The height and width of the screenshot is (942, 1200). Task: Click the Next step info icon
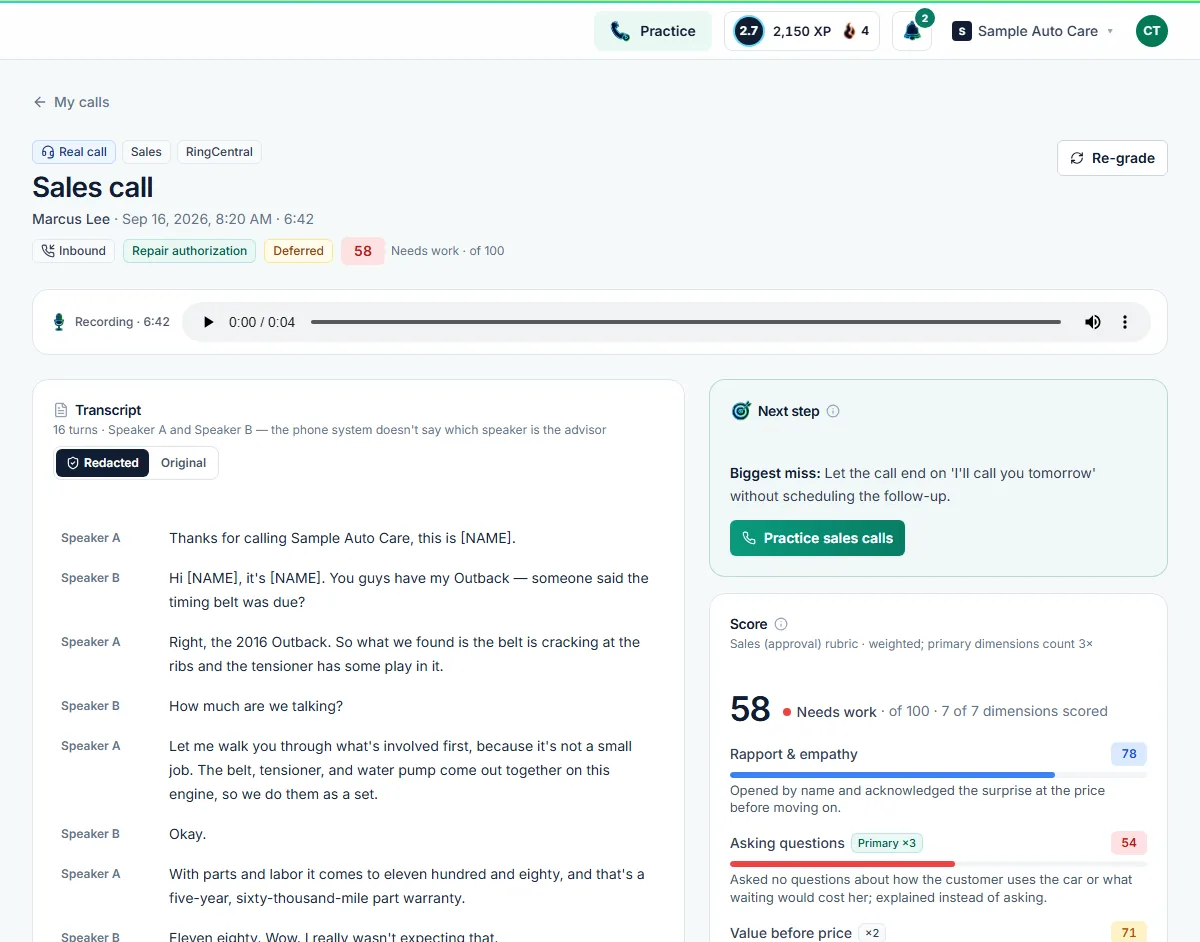click(x=833, y=411)
